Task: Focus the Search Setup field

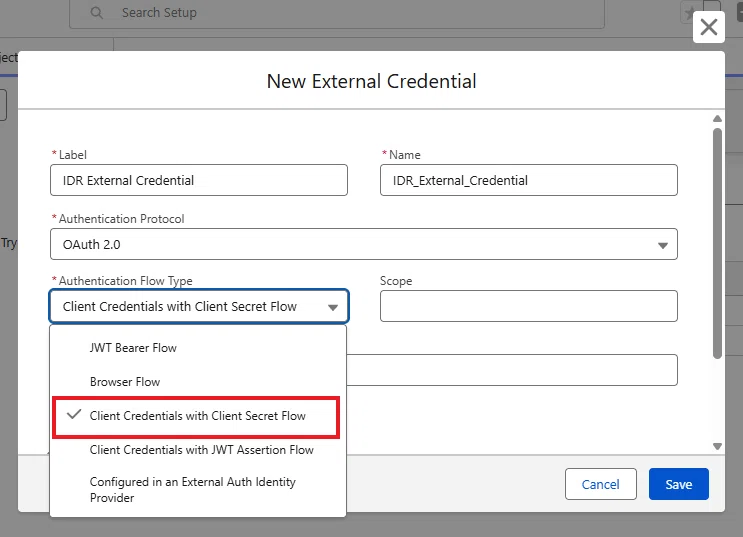Action: click(336, 13)
